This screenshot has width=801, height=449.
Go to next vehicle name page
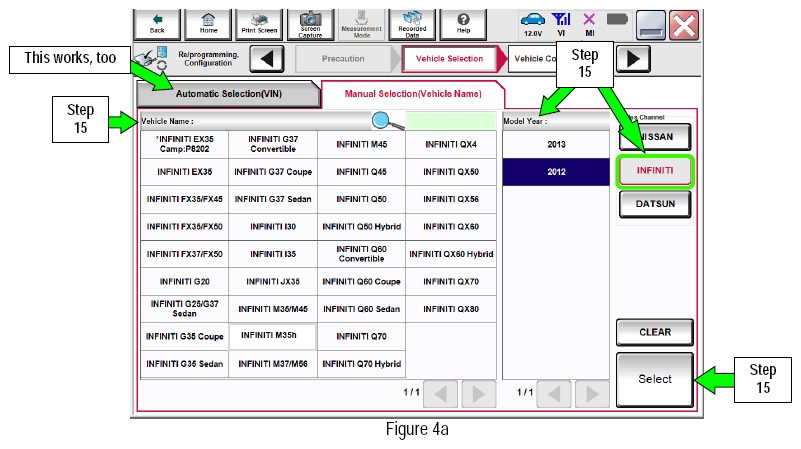click(x=479, y=394)
